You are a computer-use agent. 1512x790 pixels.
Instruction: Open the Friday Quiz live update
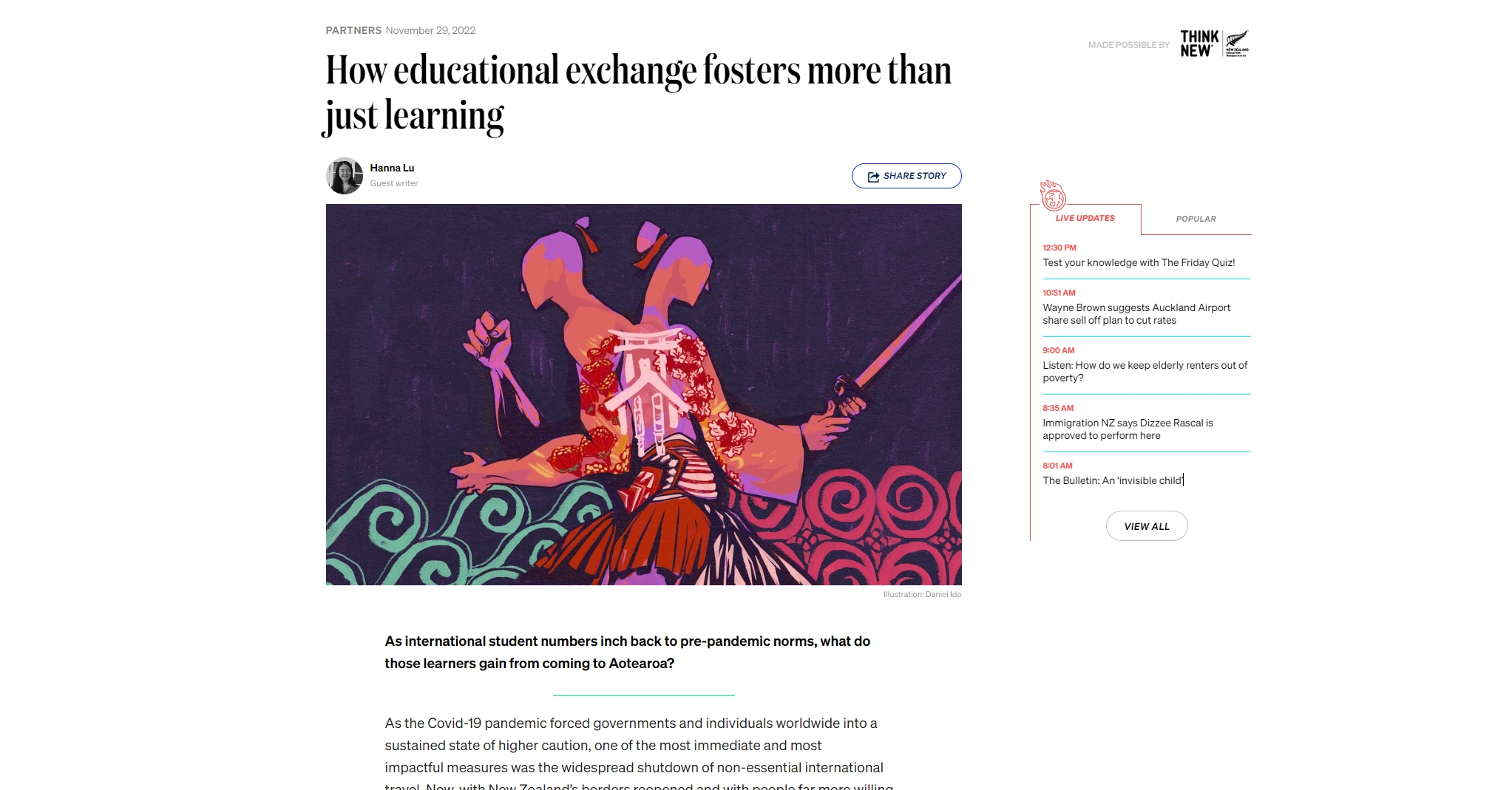1139,262
